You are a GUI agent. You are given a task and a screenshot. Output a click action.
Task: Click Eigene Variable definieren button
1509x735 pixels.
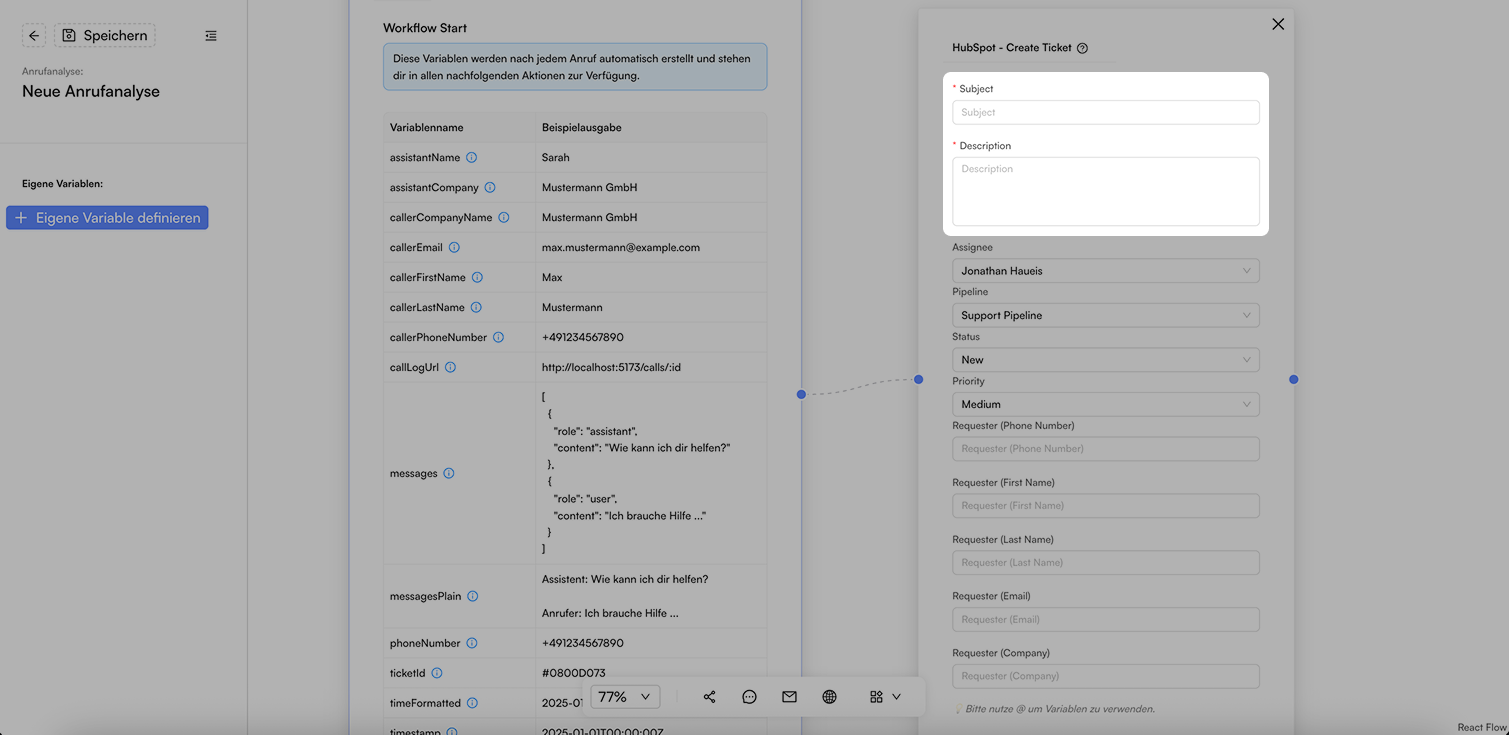[107, 218]
